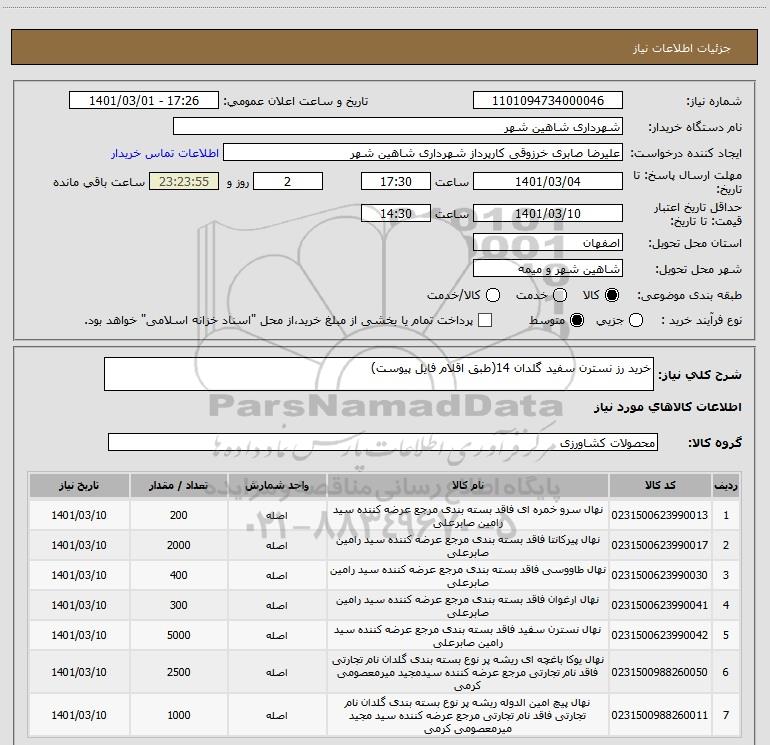
Task: Click the نام کالا column header
Action: [468, 485]
